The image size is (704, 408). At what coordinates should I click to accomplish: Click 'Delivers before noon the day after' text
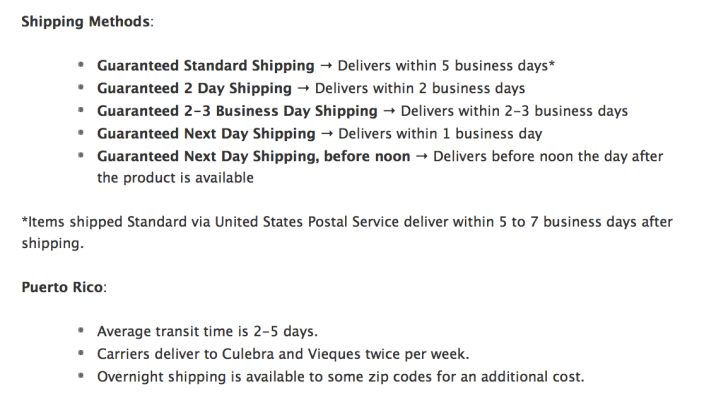[x=549, y=156]
